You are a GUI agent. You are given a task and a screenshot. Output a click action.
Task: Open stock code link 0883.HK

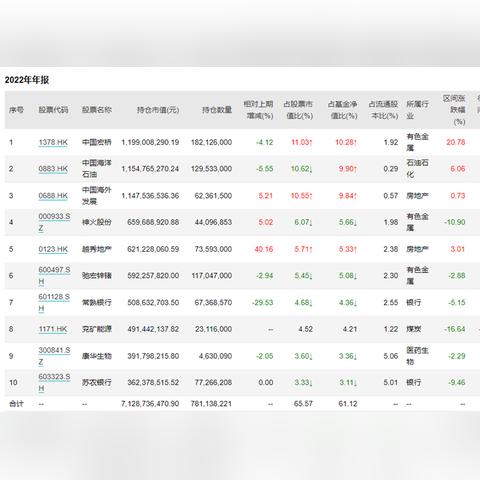(x=53, y=169)
